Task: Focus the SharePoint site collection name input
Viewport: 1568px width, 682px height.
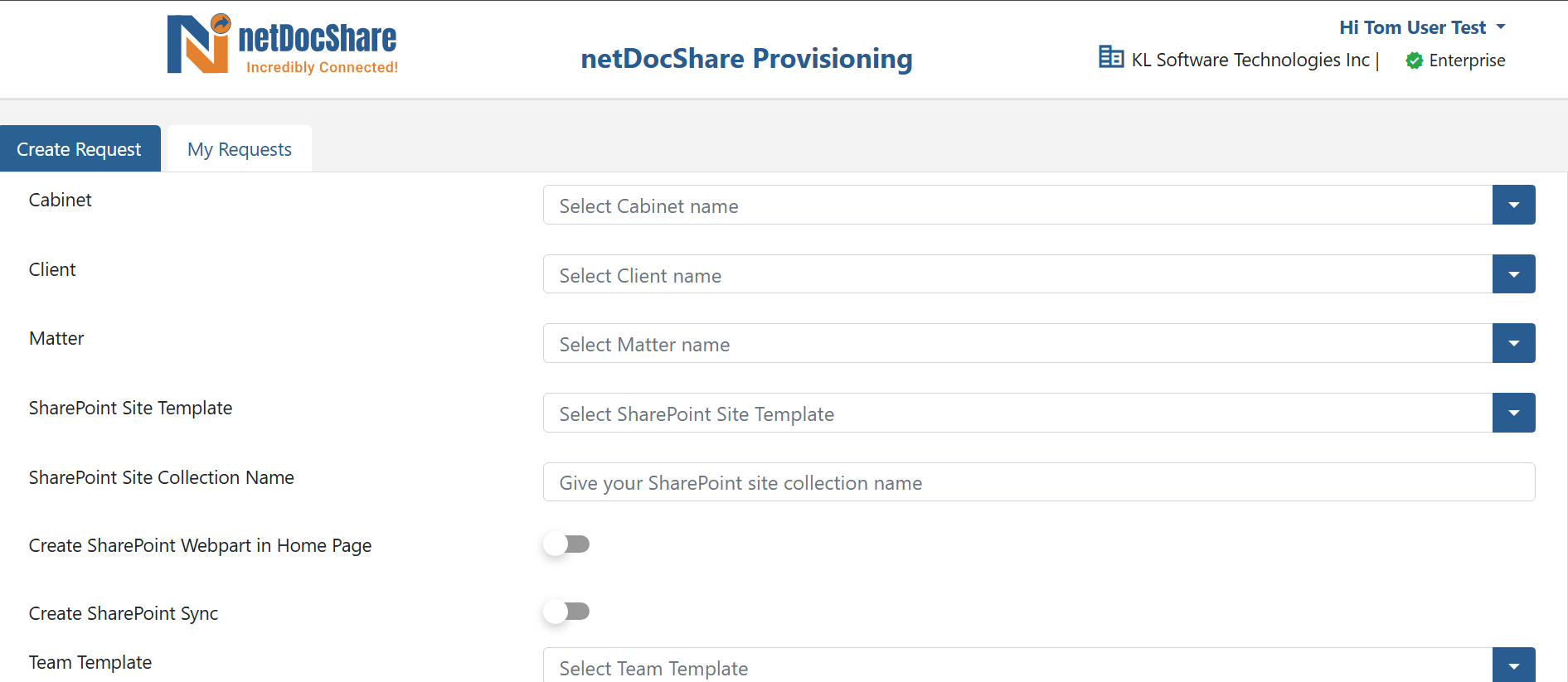Action: (1039, 482)
